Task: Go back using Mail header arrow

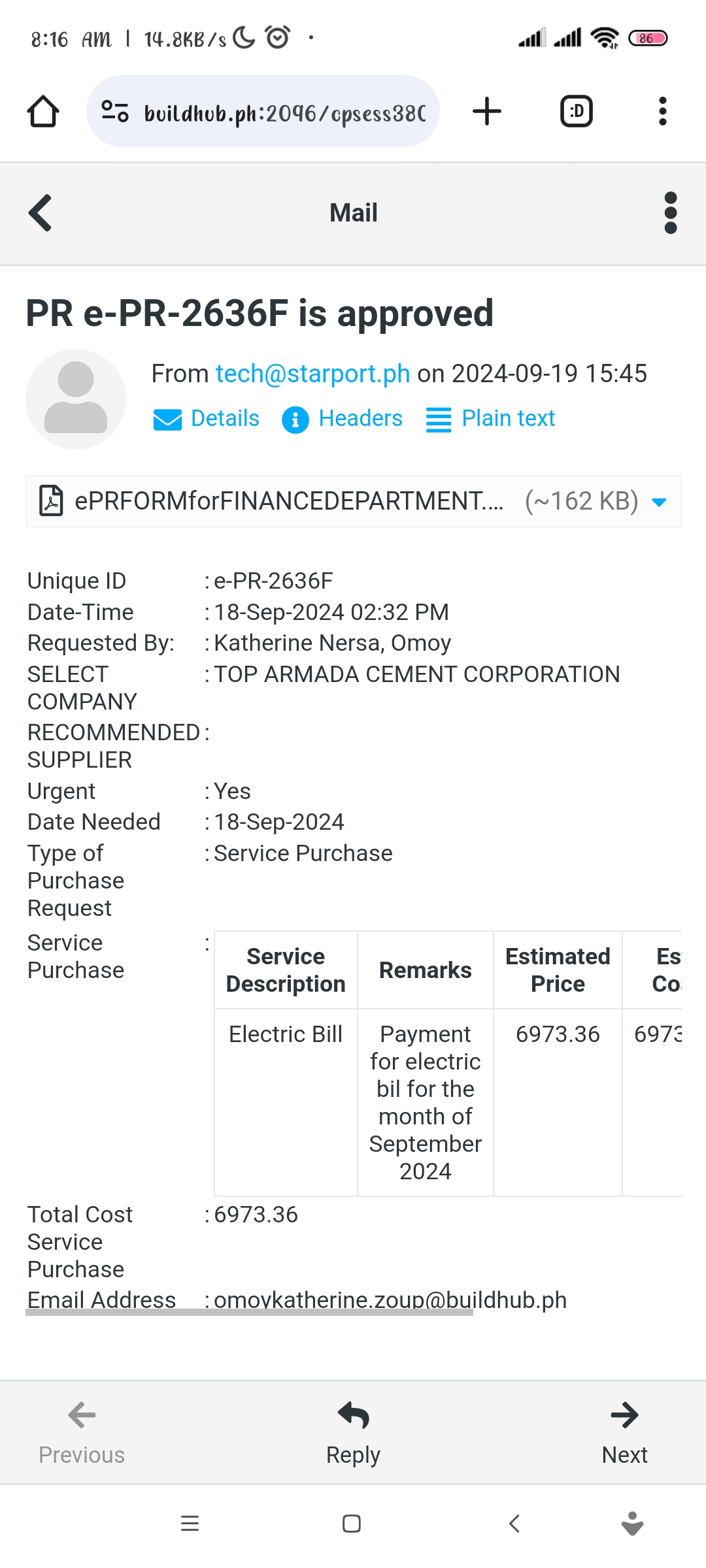Action: coord(41,213)
